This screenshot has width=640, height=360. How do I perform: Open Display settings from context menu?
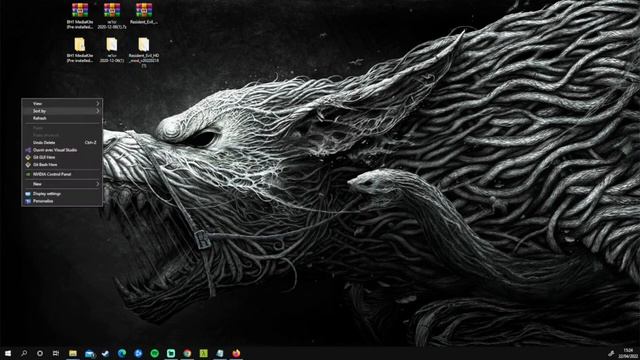pos(62,194)
